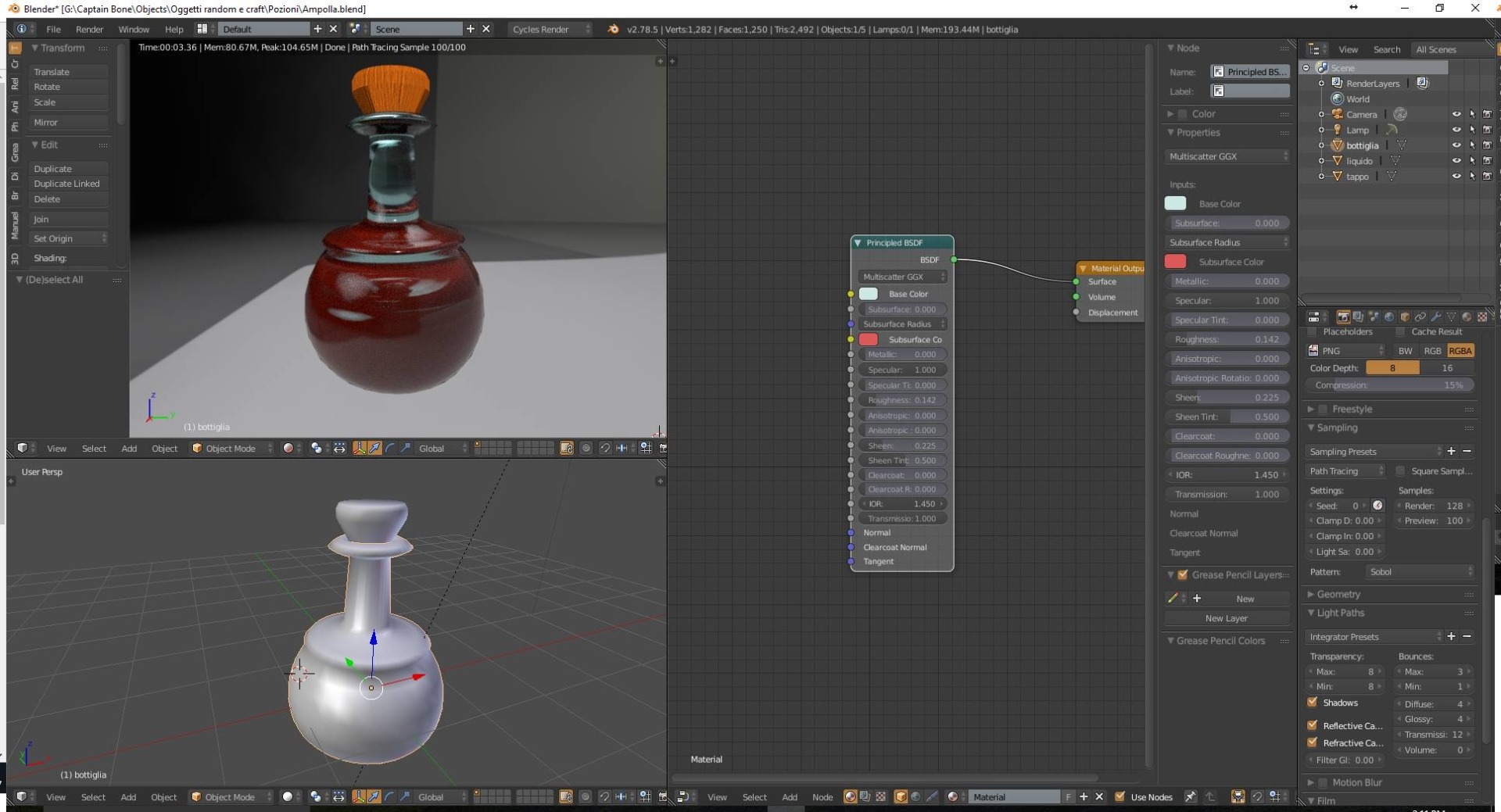Enable Square Samples checkbox
This screenshot has height=812, width=1501.
point(1400,470)
